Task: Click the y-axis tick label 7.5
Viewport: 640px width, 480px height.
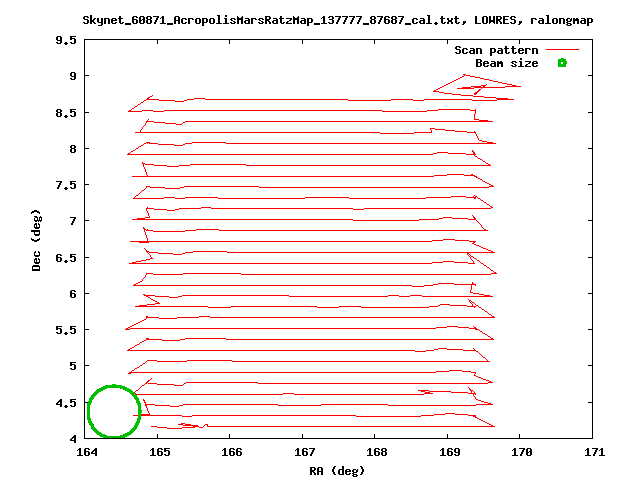Action: (66, 185)
